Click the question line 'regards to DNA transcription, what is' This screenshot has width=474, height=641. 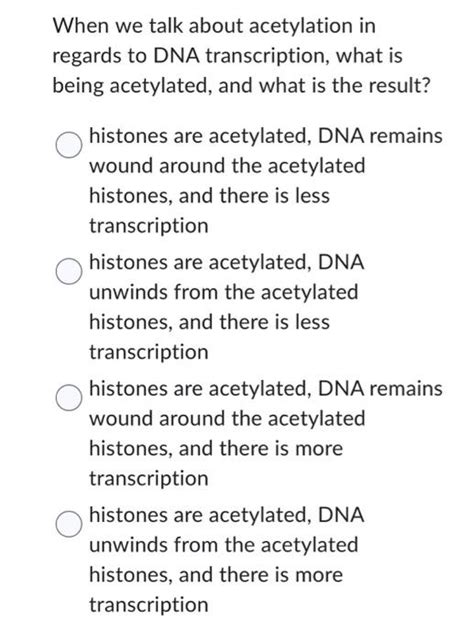point(227,56)
